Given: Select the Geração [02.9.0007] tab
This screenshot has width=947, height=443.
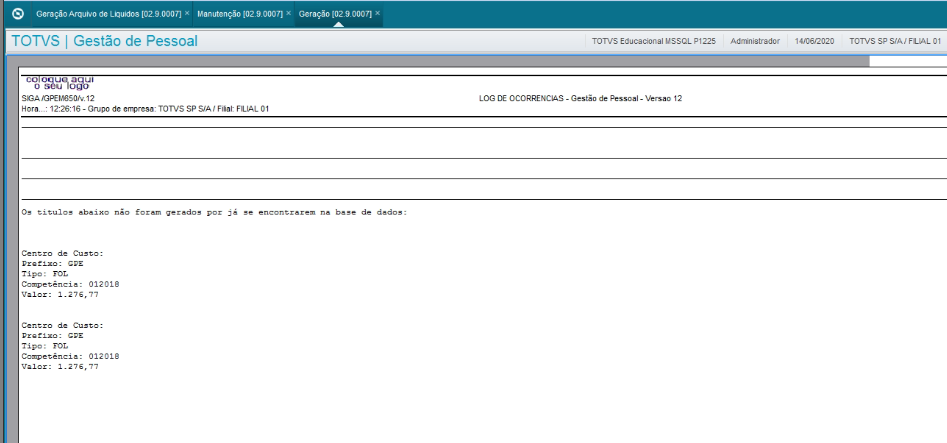Looking at the screenshot, I should coord(335,13).
